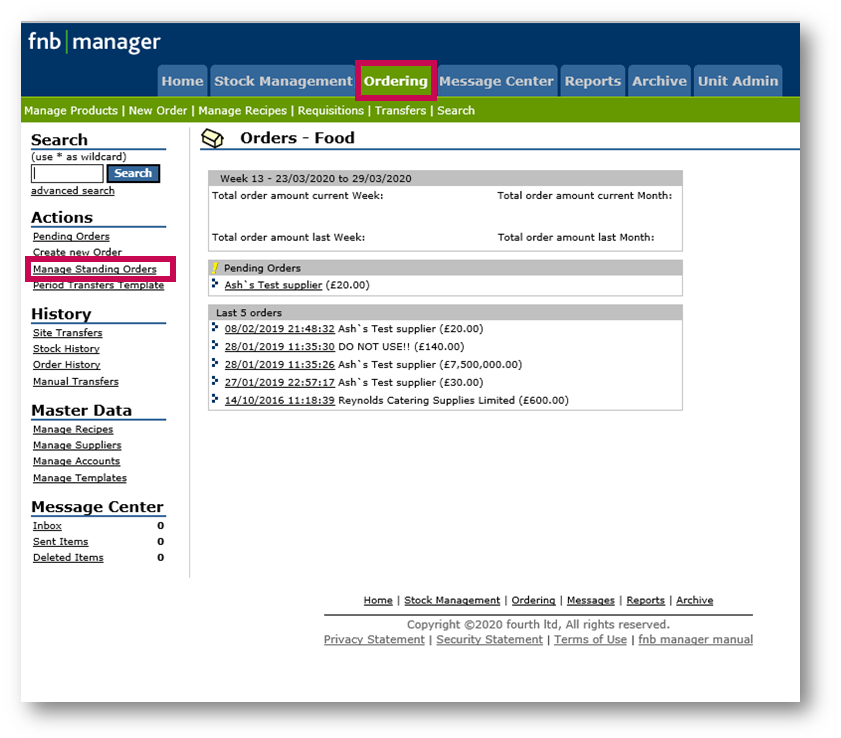Open Manage Standing Orders link

tap(94, 269)
